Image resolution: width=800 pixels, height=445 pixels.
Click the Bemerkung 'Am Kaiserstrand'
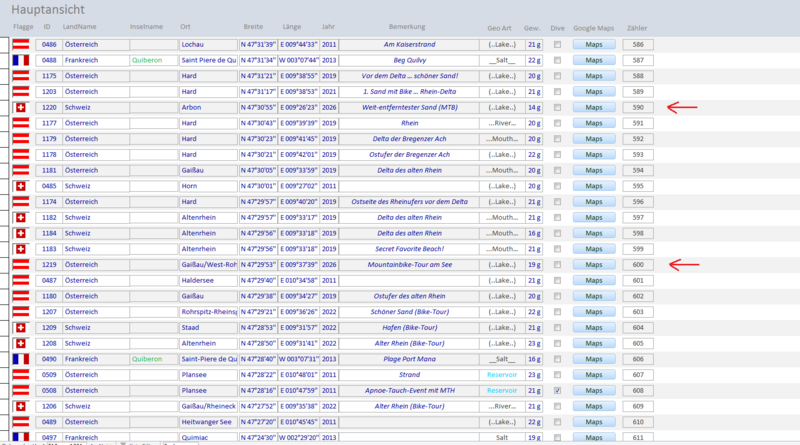coord(409,44)
